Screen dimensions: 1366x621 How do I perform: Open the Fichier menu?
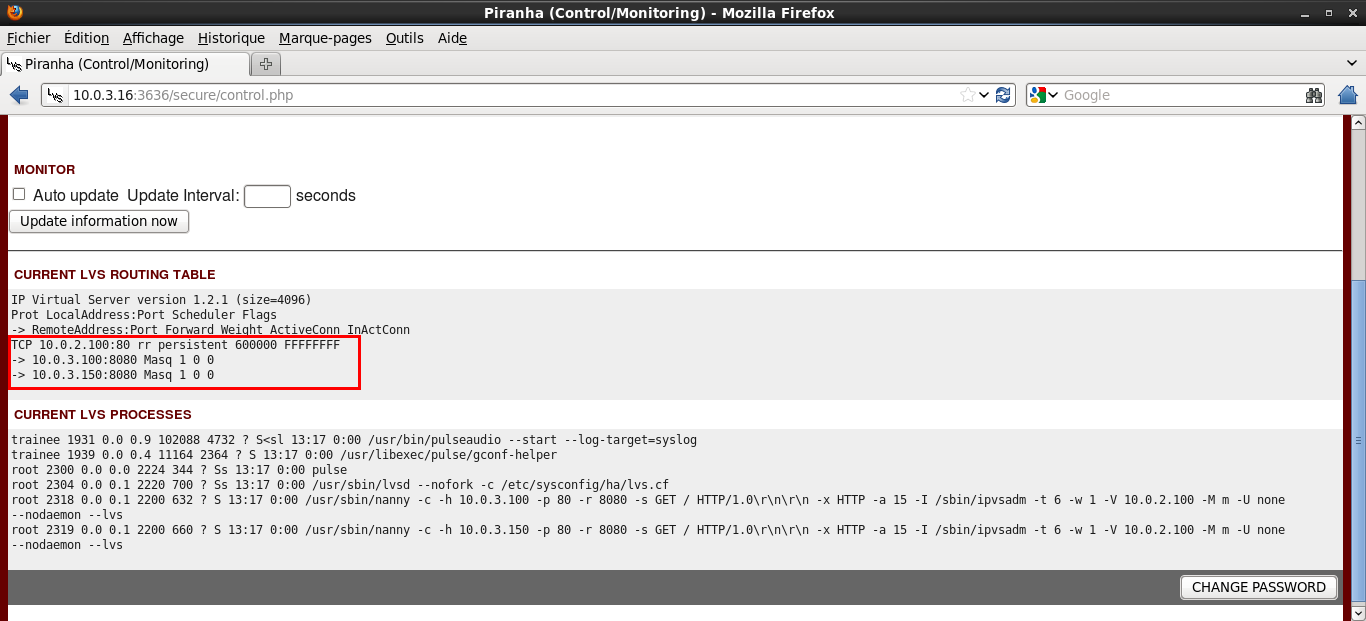click(28, 38)
